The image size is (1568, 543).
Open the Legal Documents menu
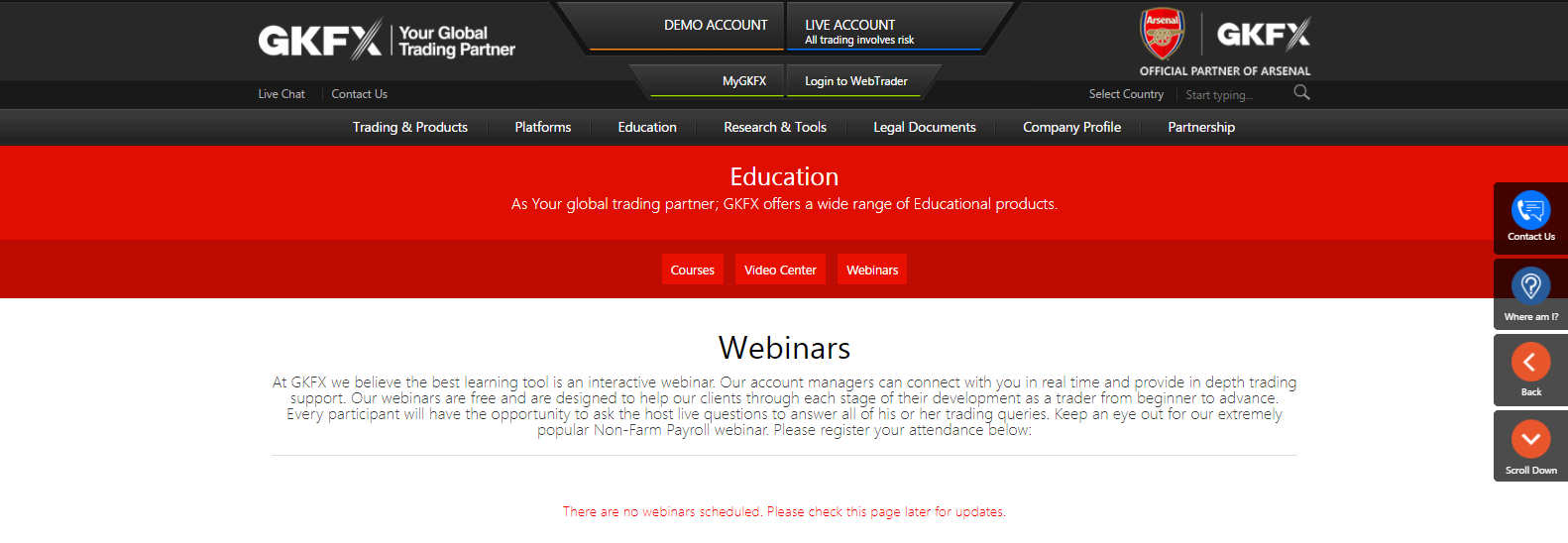pos(925,127)
